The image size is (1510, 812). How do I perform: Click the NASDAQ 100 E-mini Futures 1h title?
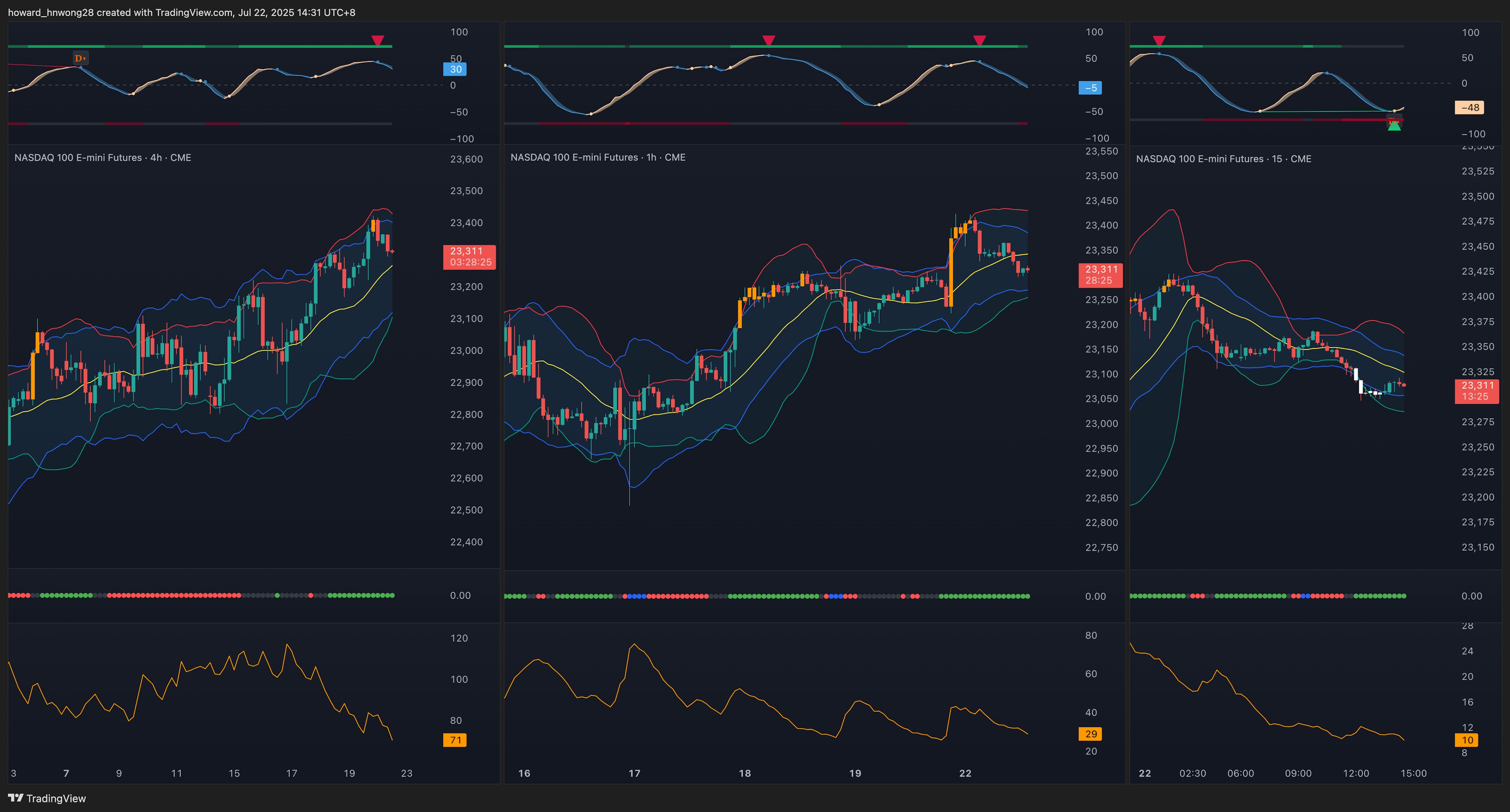pos(598,157)
